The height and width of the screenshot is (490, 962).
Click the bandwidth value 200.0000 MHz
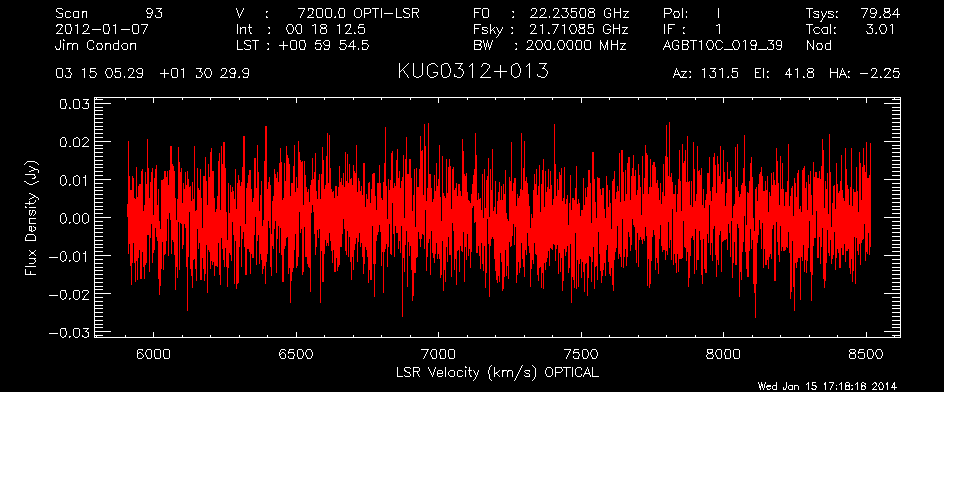575,45
